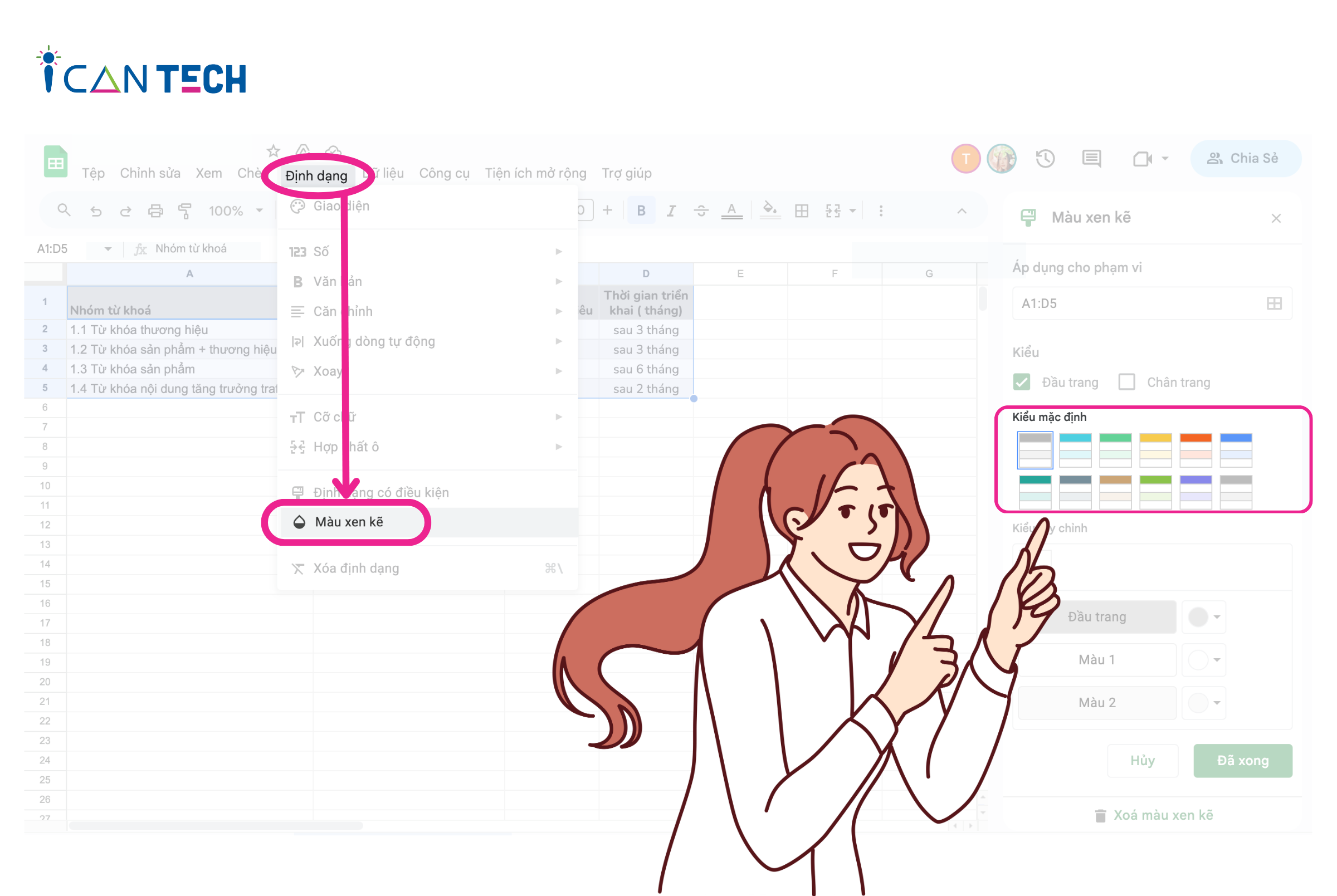The image size is (1337, 896).
Task: Select the yellow default style swatch
Action: point(1155,451)
